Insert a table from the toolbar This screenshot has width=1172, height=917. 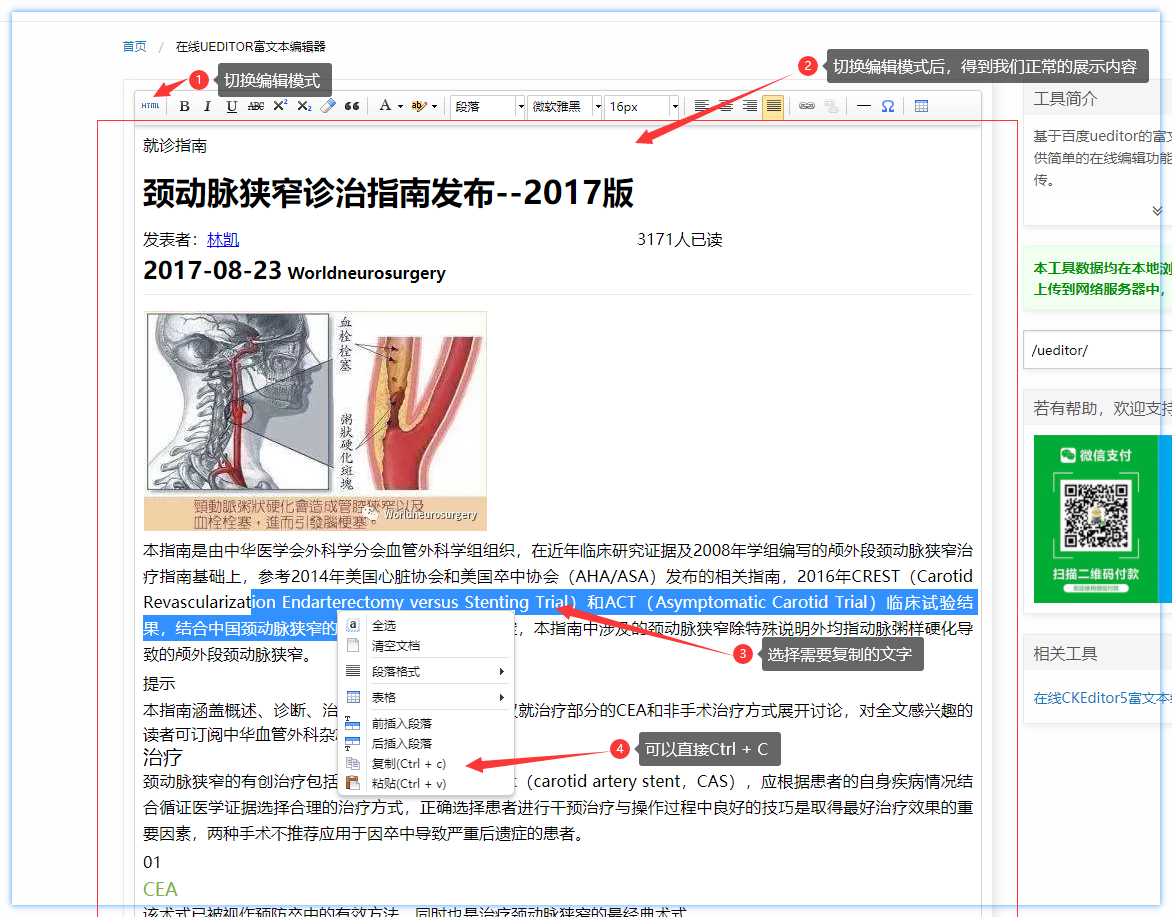click(x=921, y=106)
